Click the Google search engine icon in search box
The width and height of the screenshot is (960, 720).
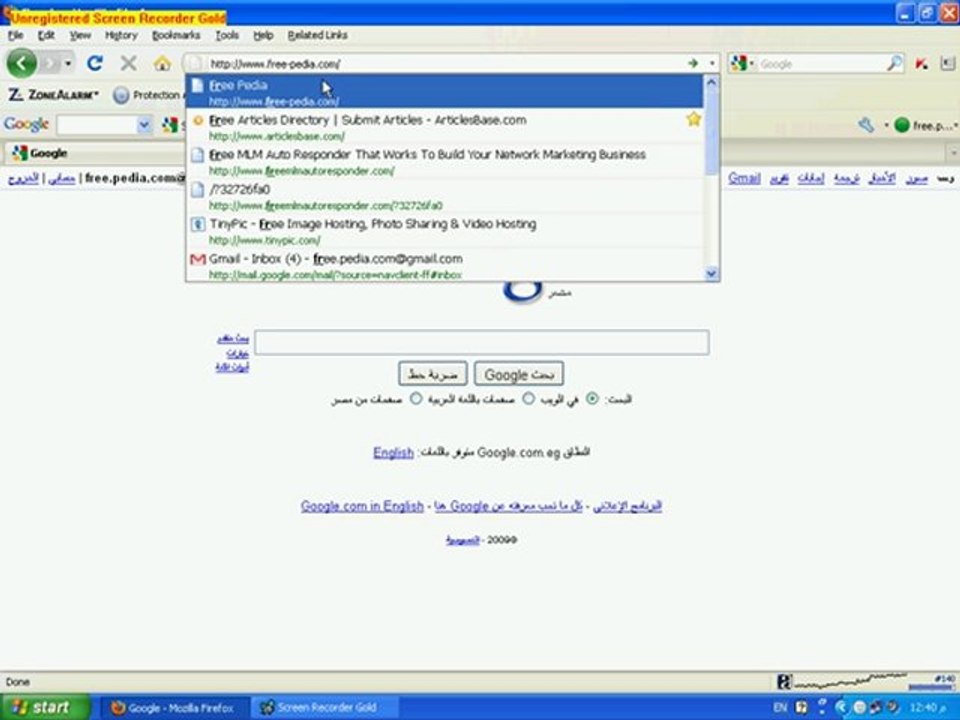(x=740, y=63)
